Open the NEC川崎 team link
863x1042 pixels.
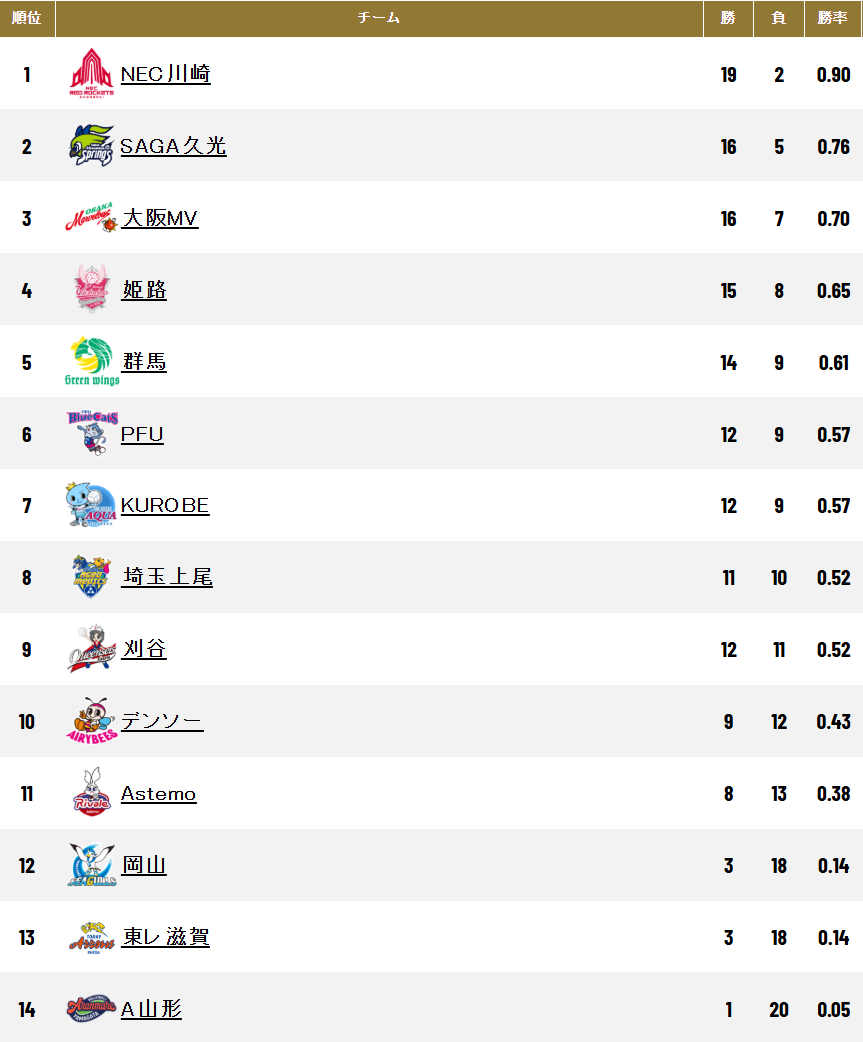(x=165, y=74)
